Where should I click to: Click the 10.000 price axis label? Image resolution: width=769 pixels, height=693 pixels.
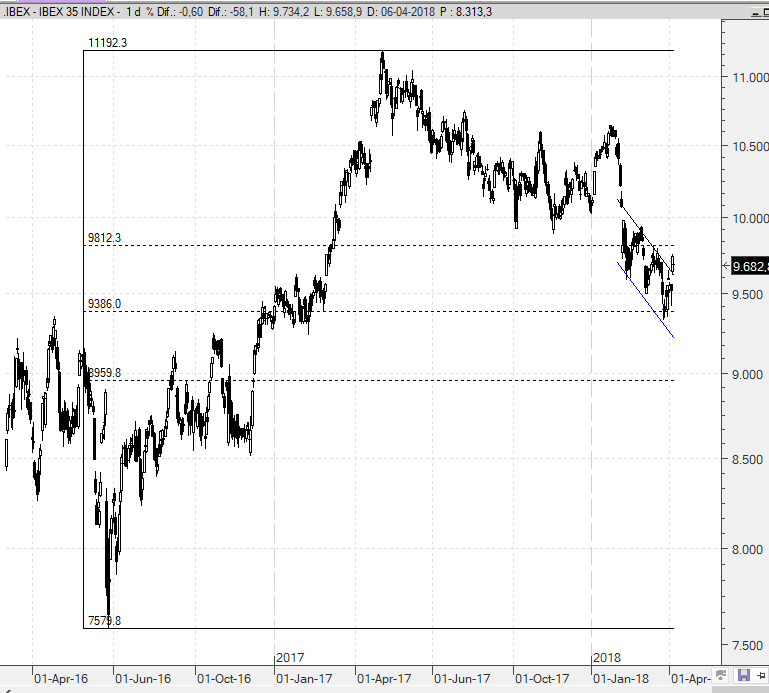coord(750,218)
